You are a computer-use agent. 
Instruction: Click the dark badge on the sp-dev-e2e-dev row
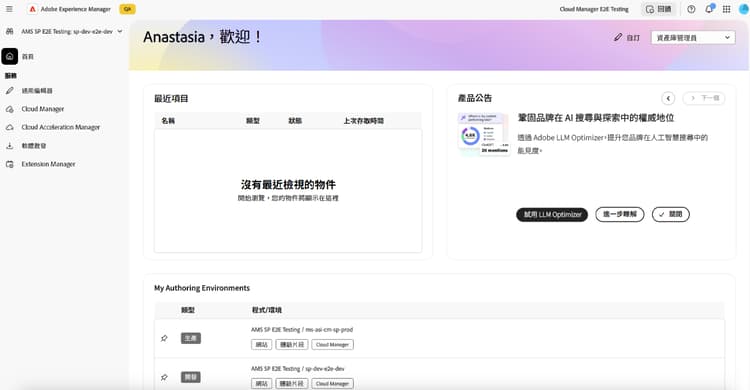click(191, 377)
